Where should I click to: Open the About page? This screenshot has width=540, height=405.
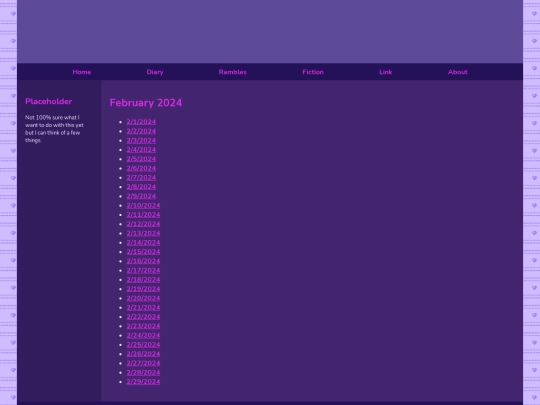(458, 72)
